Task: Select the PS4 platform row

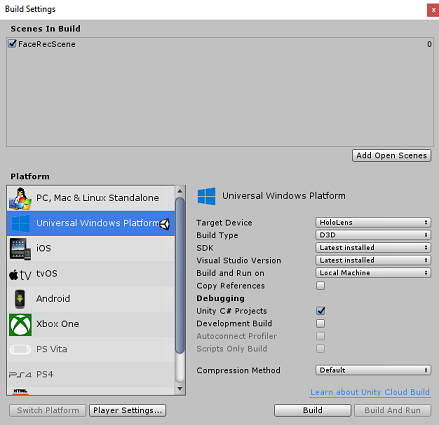Action: (91, 375)
